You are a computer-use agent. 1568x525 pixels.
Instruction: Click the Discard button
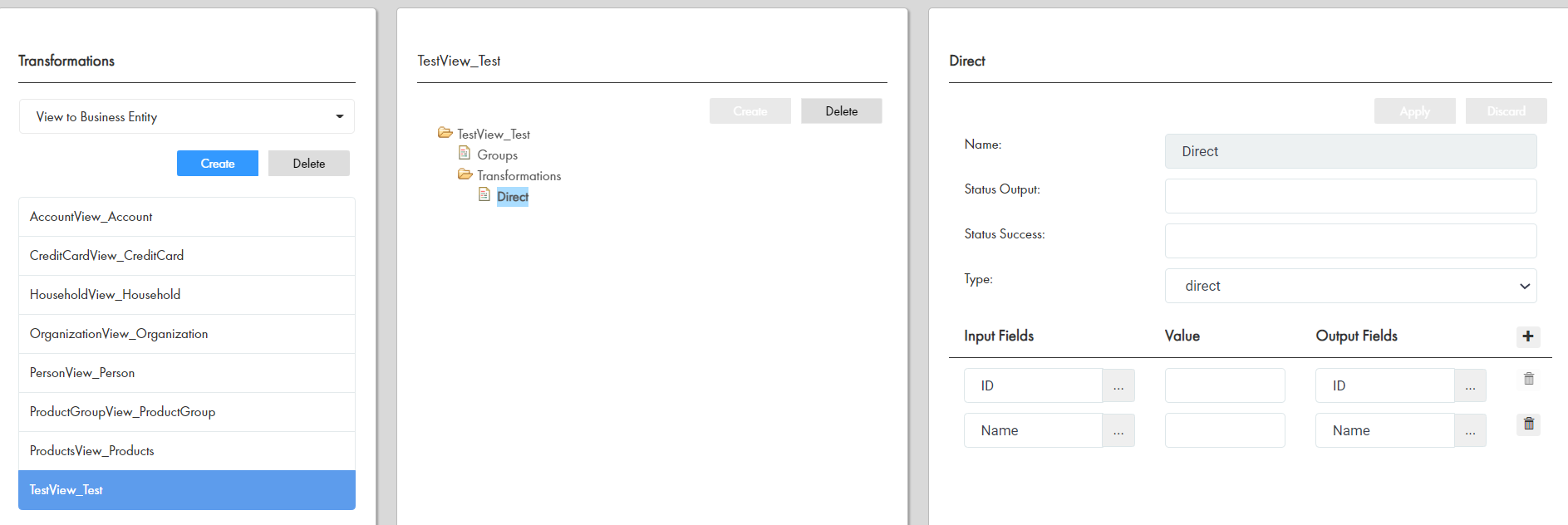(x=1507, y=111)
